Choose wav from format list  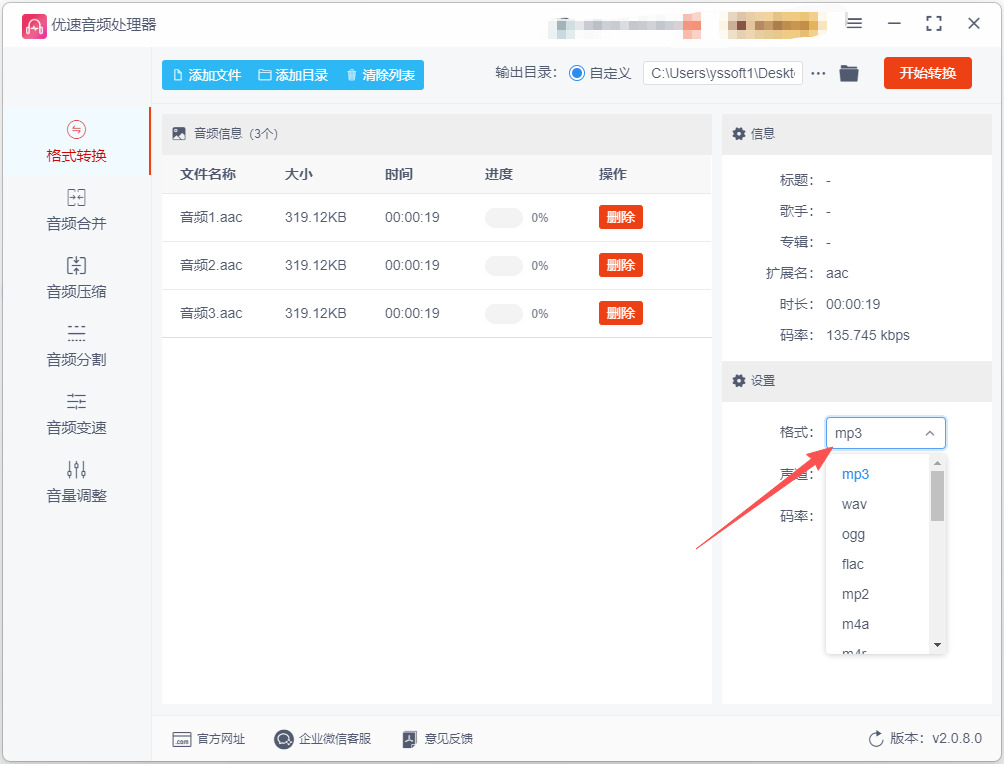tap(854, 505)
